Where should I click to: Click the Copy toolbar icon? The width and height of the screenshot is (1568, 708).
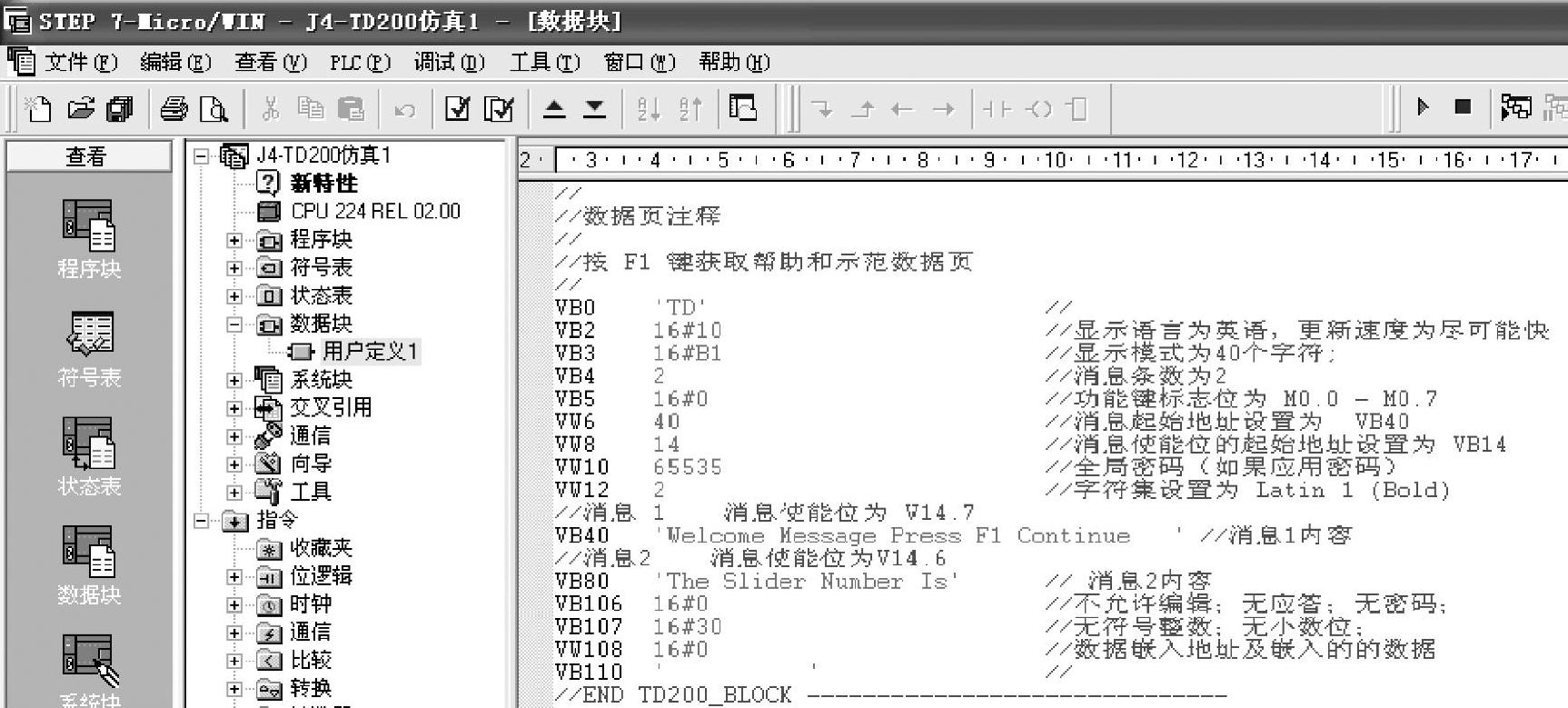(311, 109)
